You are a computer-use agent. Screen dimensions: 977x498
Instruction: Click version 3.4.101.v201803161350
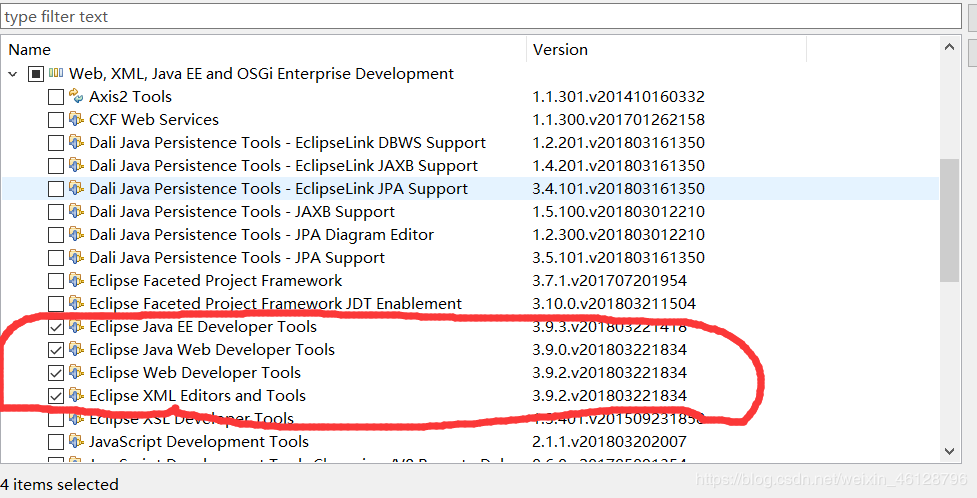[618, 189]
